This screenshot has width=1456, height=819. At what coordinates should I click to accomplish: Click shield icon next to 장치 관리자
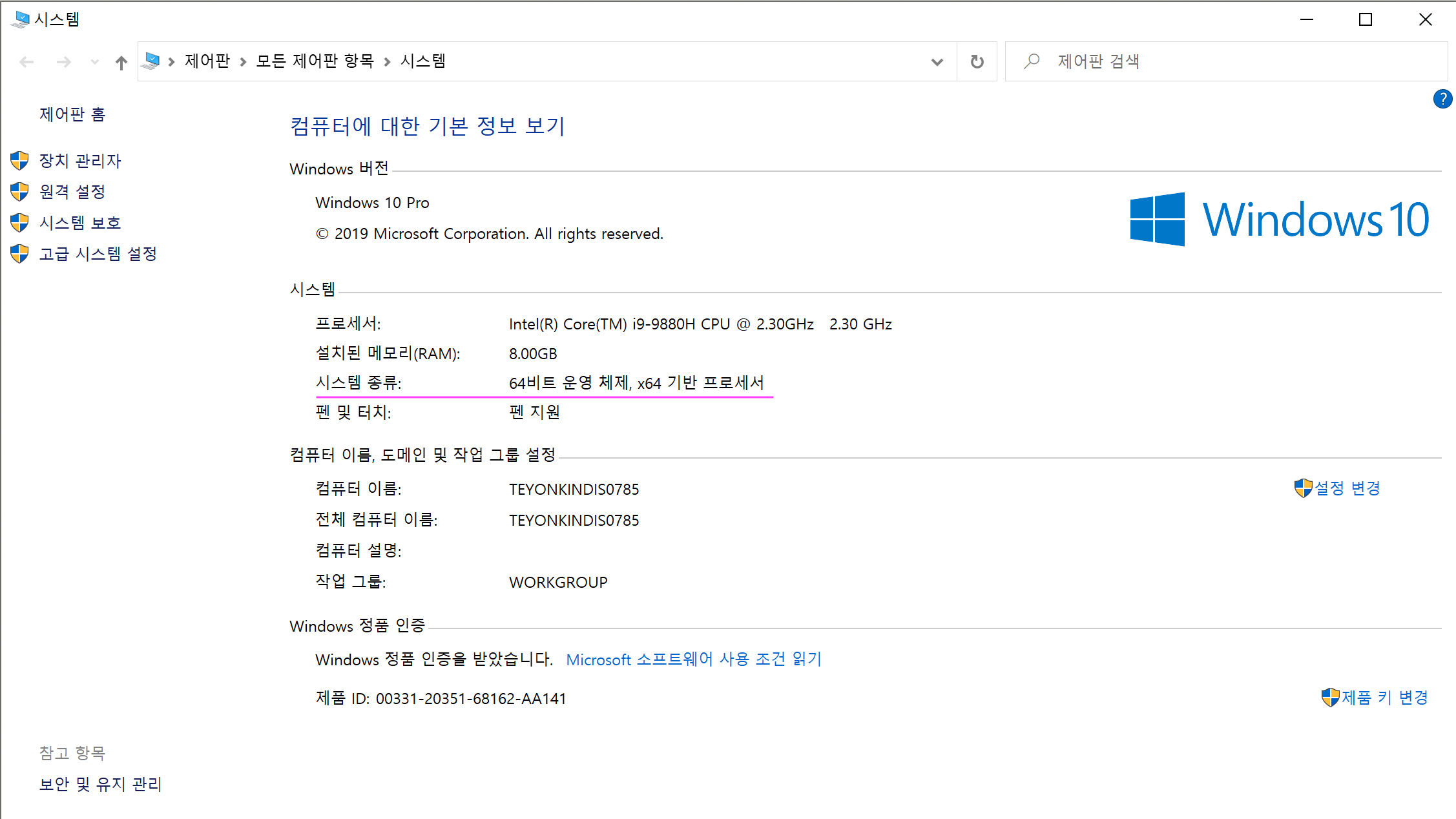click(19, 161)
